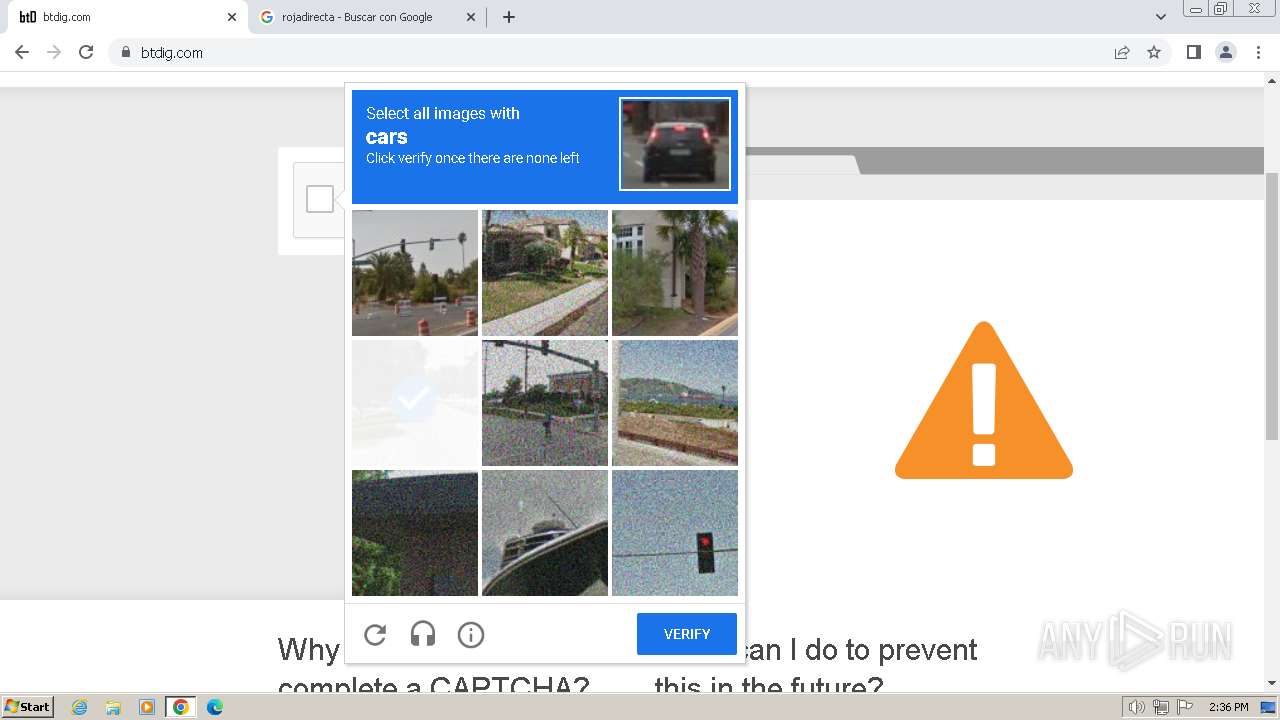Screen dimensions: 1280x720
Task: Click the orange warning triangle icon
Action: tap(984, 400)
